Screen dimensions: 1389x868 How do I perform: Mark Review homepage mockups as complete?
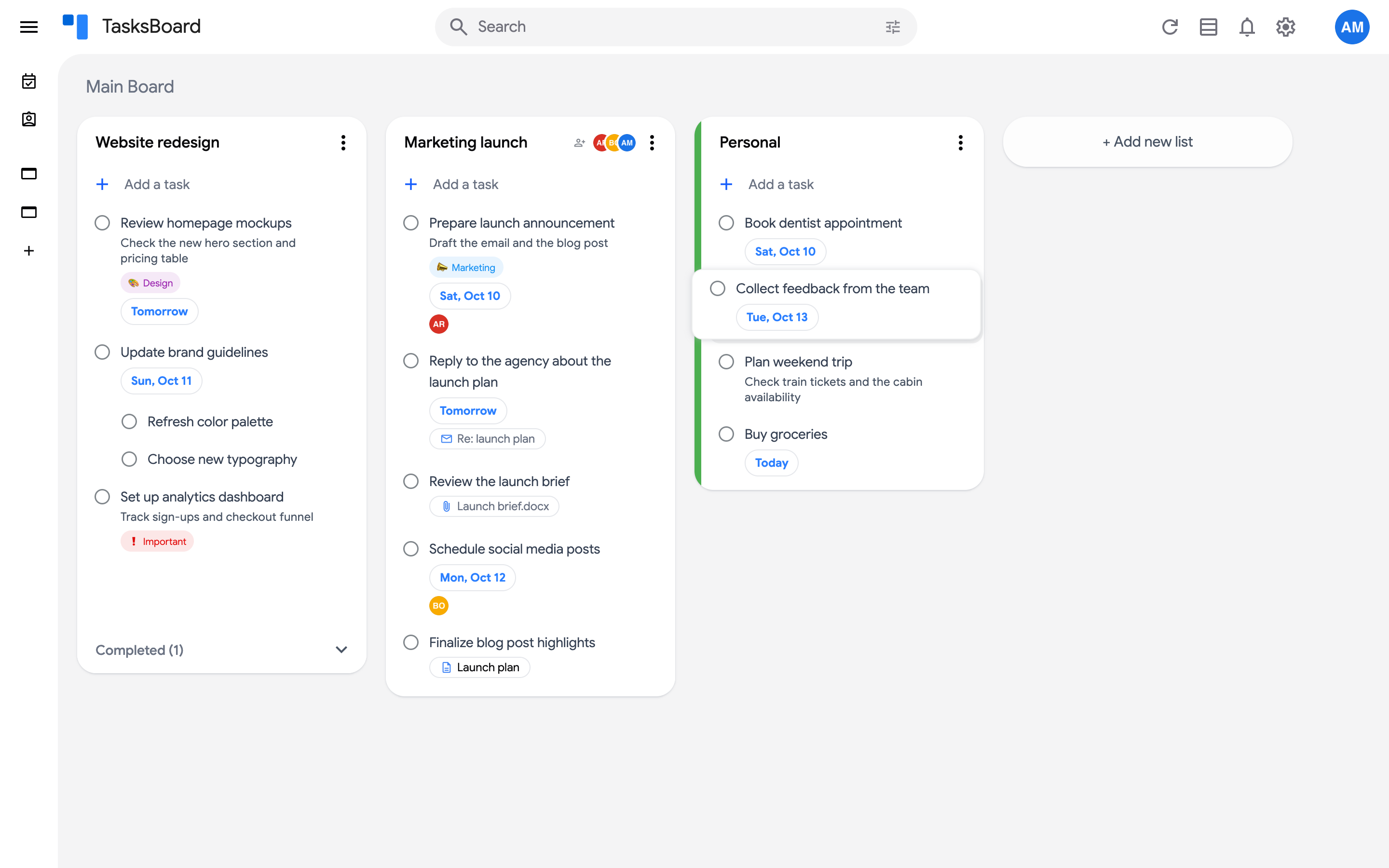point(102,223)
